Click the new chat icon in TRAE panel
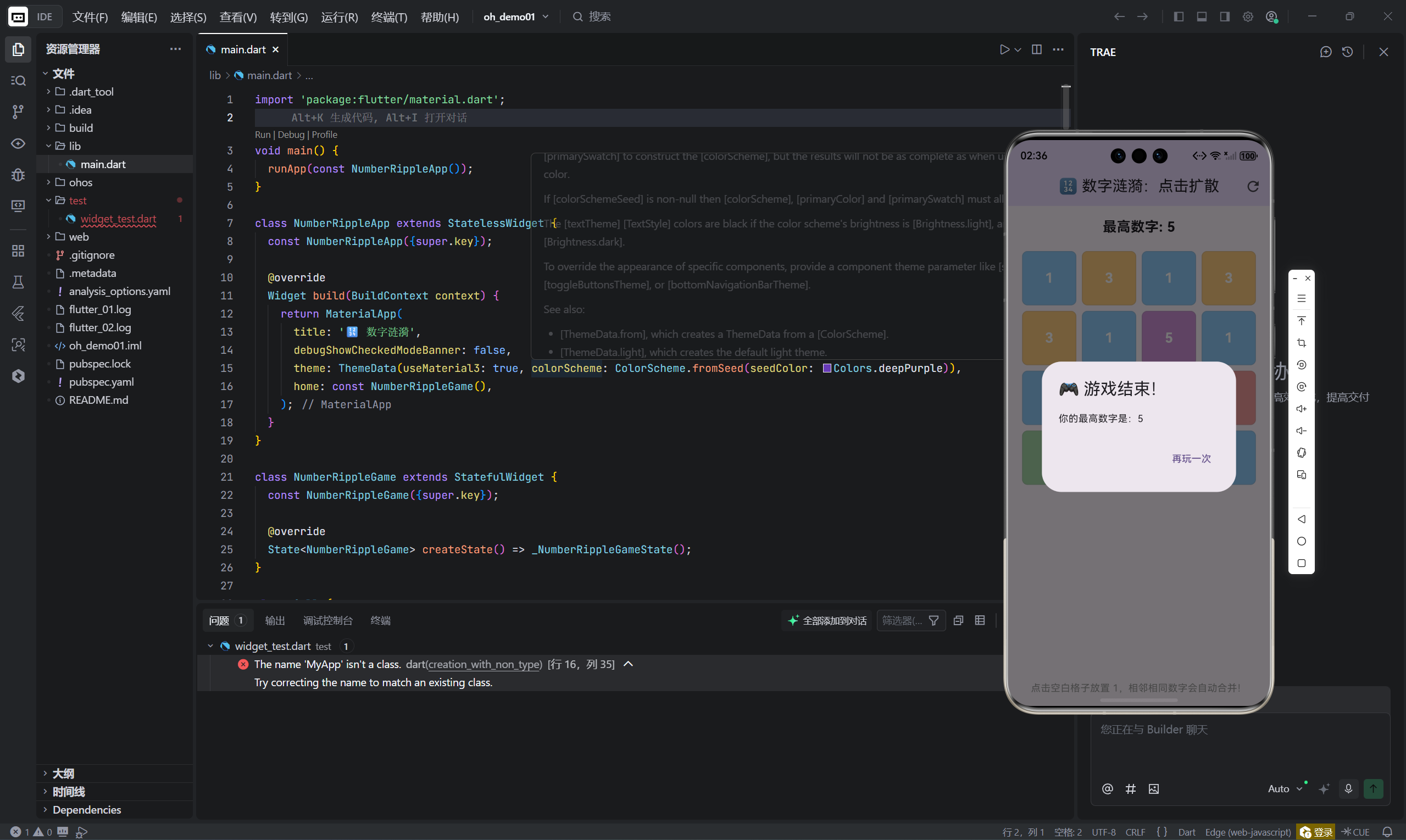Viewport: 1406px width, 840px height. click(1326, 52)
